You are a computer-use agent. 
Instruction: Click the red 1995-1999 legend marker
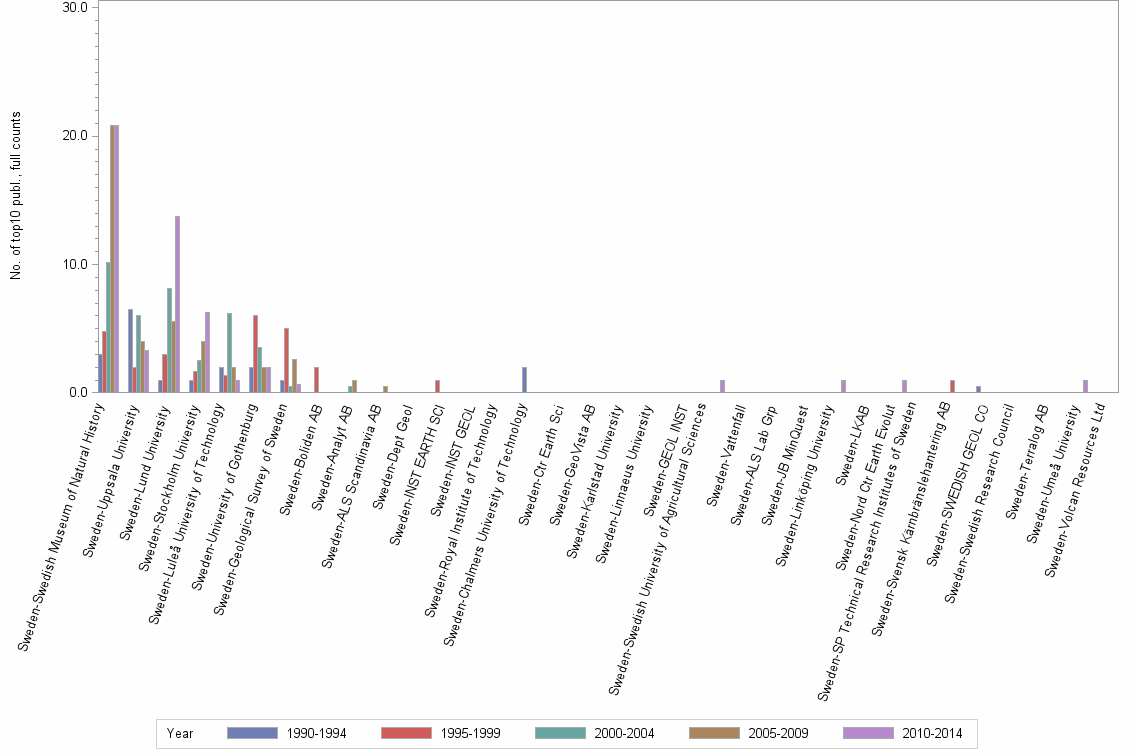coord(405,733)
